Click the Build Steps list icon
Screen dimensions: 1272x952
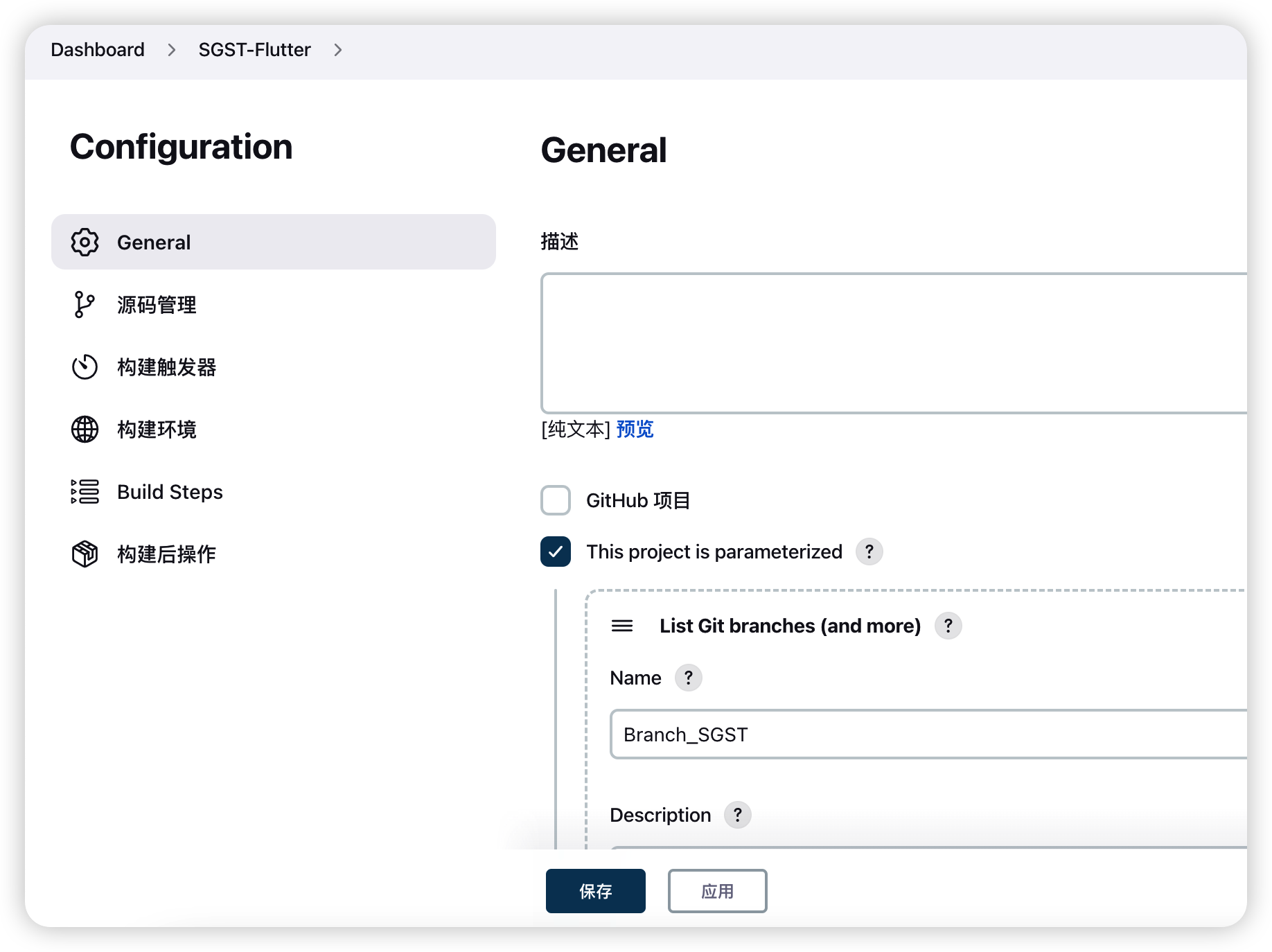(x=85, y=492)
